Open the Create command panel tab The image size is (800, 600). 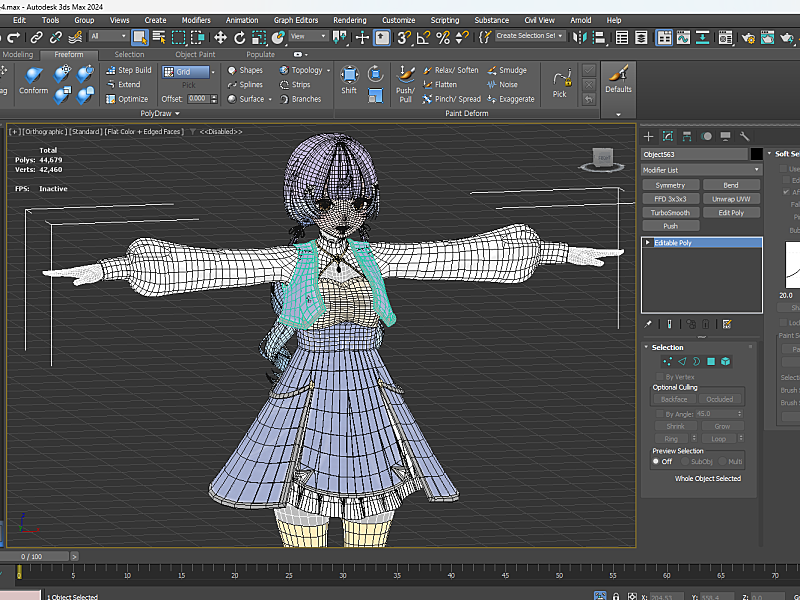pos(649,136)
